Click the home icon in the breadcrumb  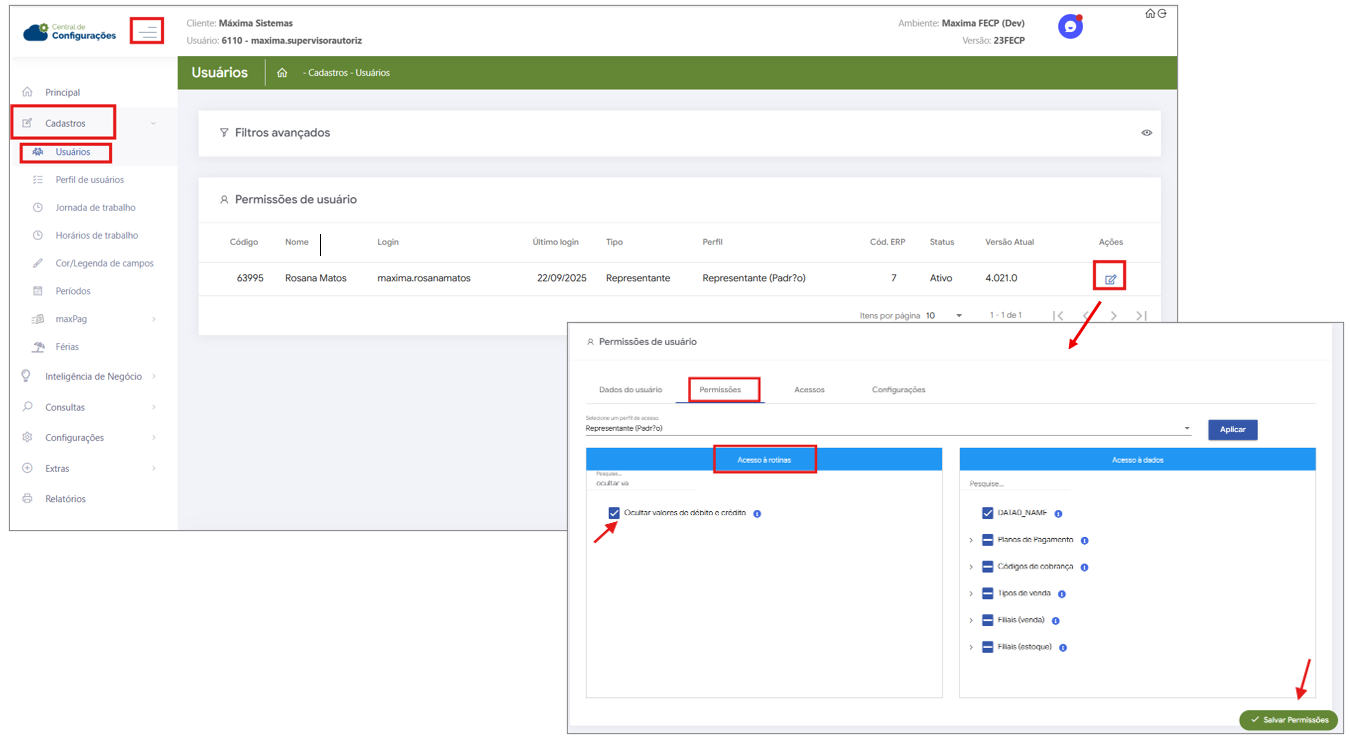pos(282,73)
